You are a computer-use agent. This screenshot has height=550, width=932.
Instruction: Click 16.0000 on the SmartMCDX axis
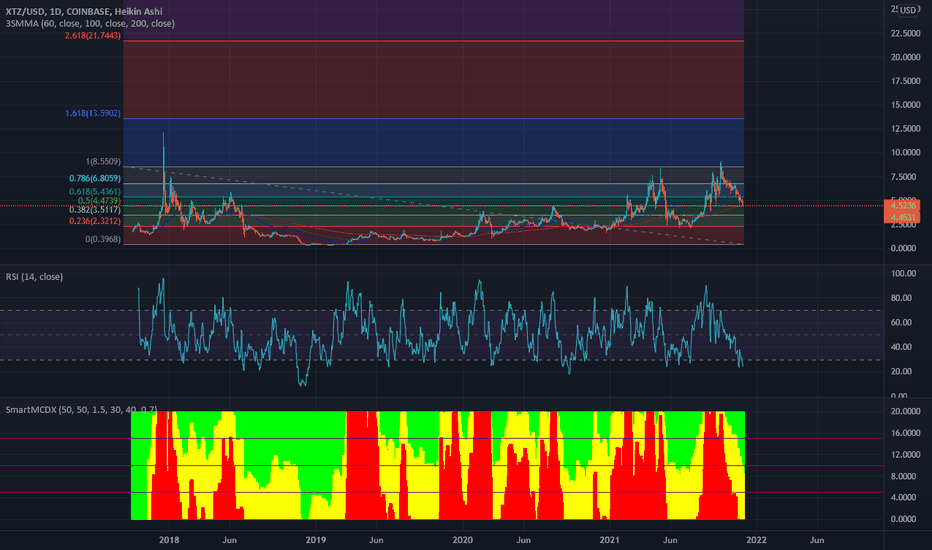coord(905,433)
